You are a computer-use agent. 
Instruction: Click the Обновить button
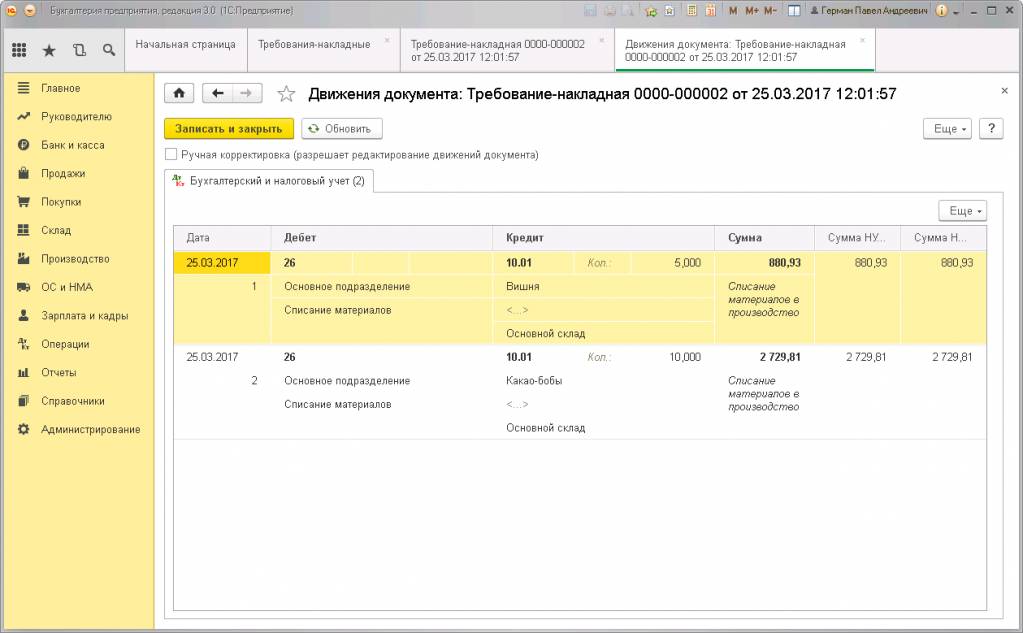pos(341,129)
